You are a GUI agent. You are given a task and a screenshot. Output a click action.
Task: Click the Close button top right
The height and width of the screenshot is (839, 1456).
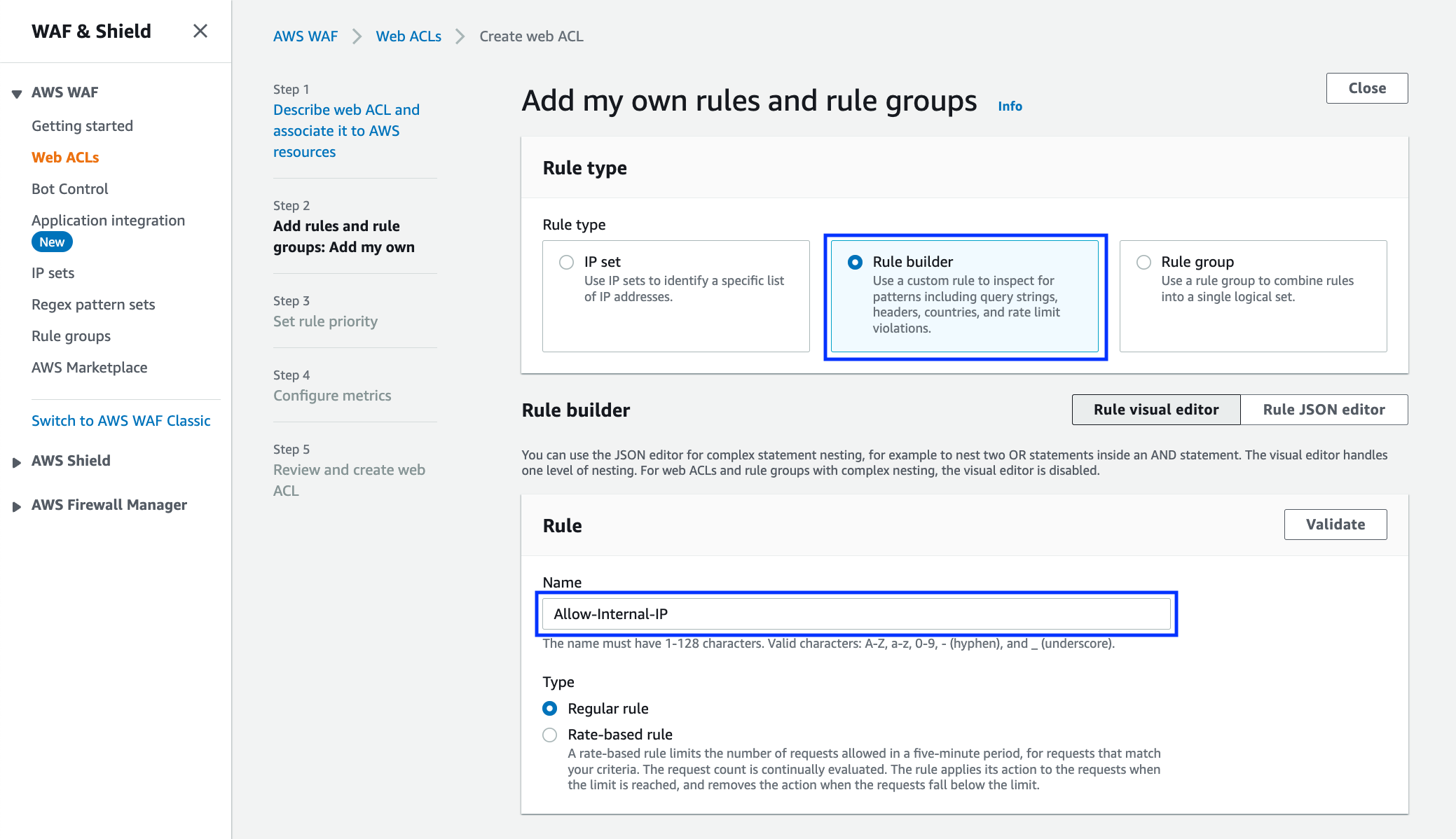tap(1365, 88)
